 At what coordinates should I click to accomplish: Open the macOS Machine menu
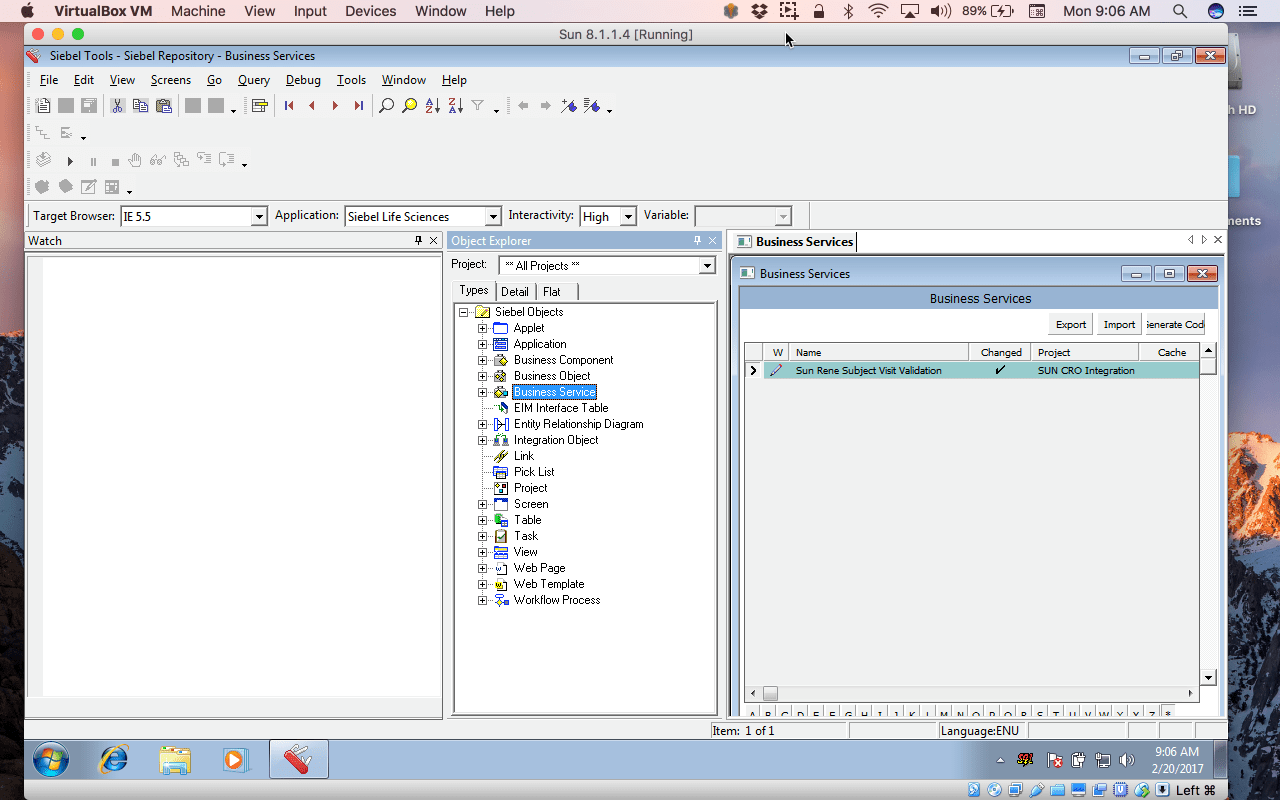198,11
